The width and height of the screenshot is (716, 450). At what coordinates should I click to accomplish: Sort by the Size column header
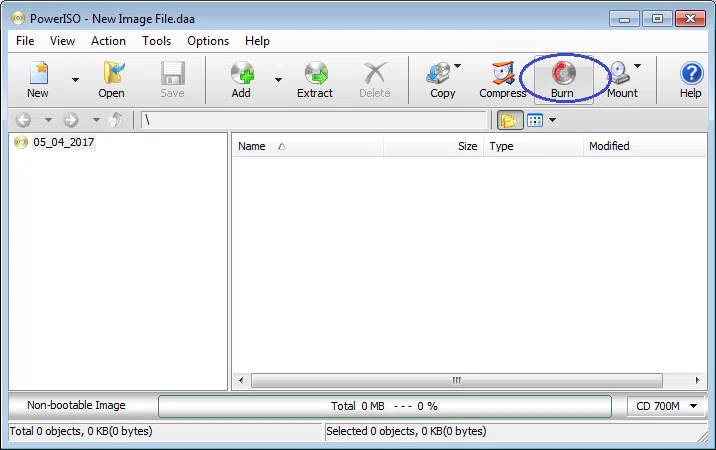pos(434,146)
